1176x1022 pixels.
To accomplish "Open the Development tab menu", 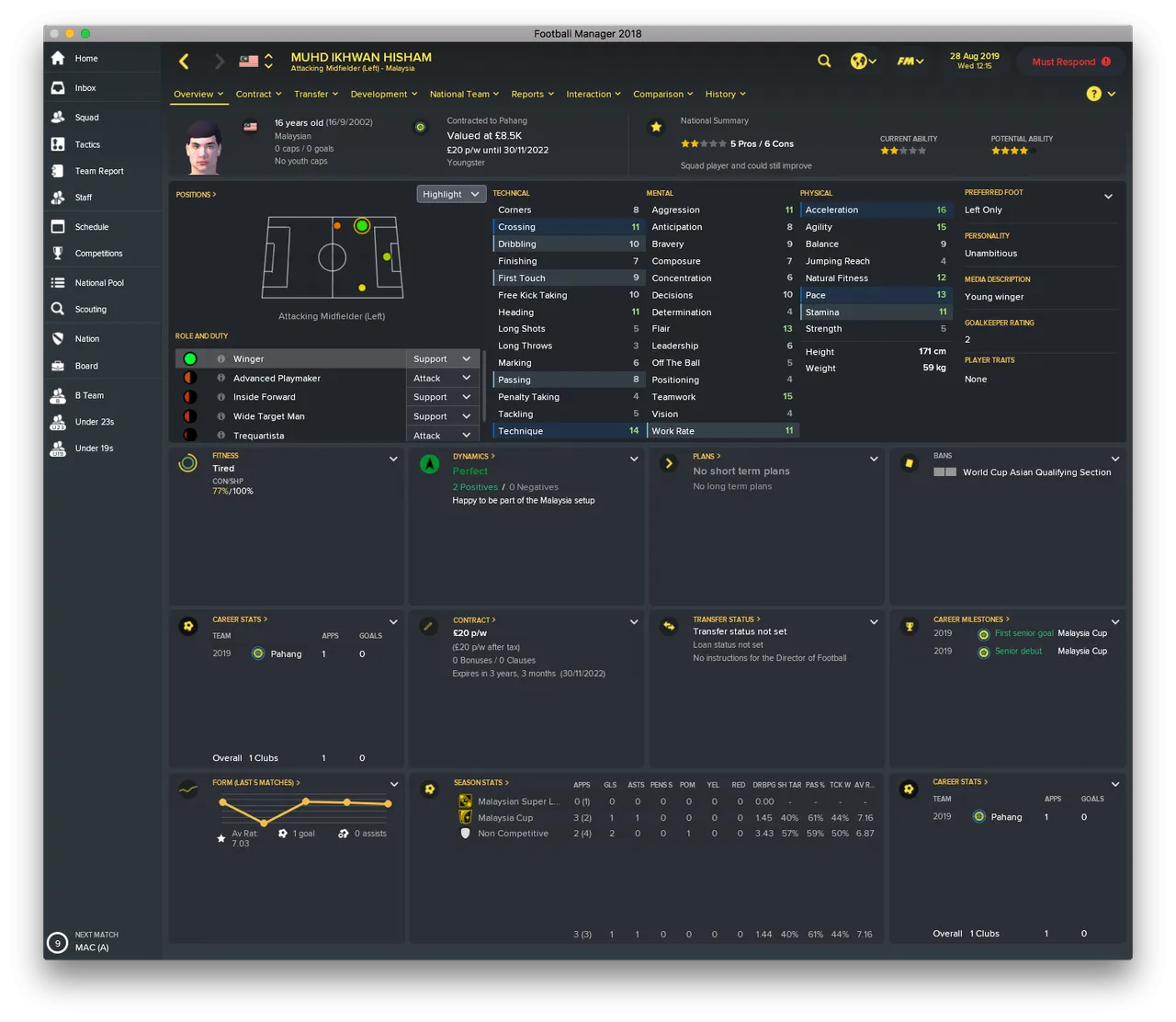I will (384, 94).
